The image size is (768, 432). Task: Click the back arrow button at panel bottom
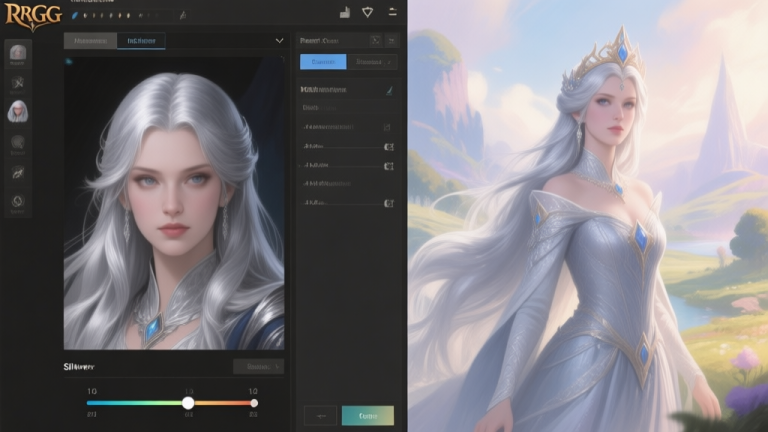(x=320, y=416)
